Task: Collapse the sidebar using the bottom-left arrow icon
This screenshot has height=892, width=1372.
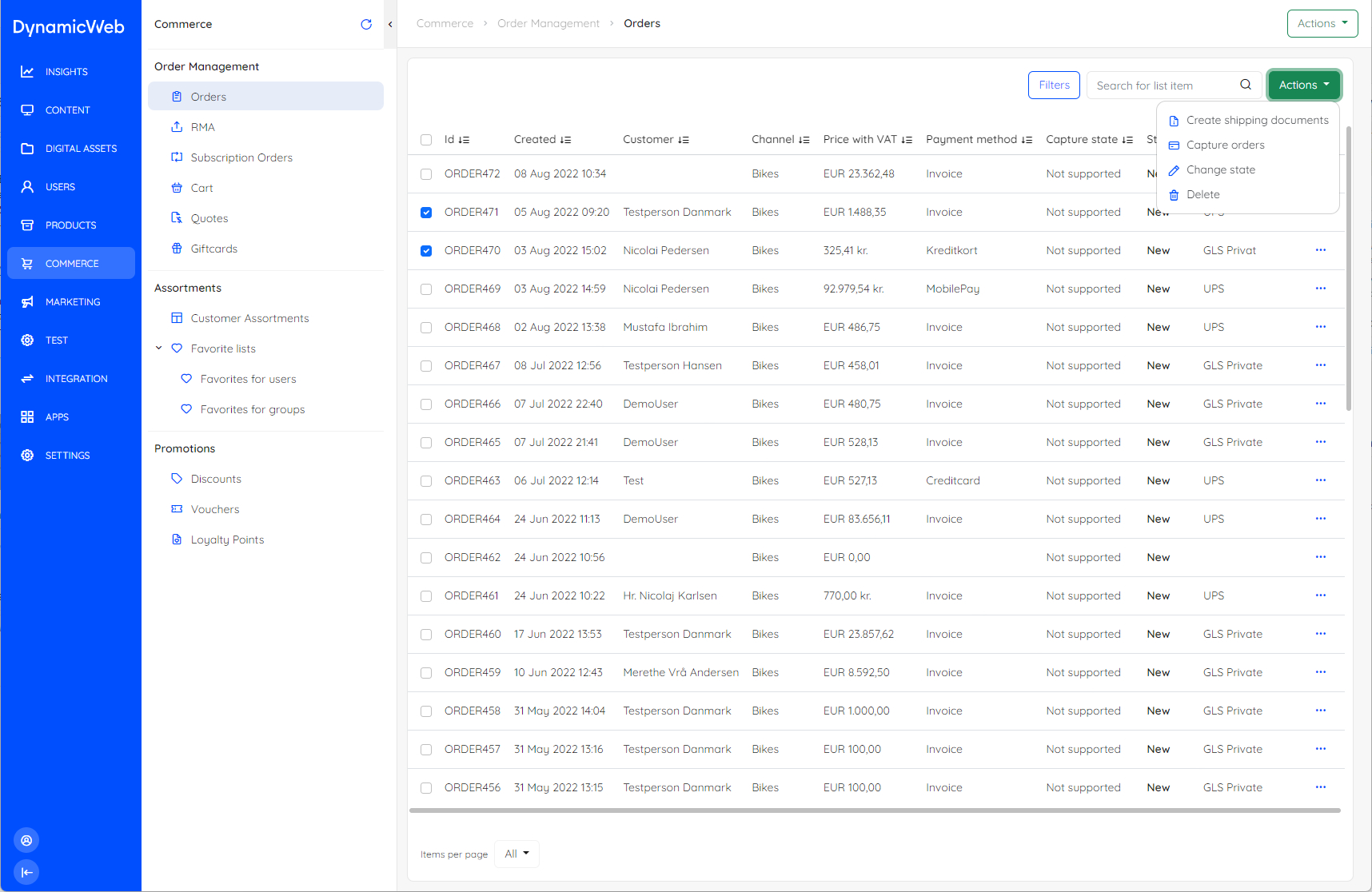Action: 26,872
